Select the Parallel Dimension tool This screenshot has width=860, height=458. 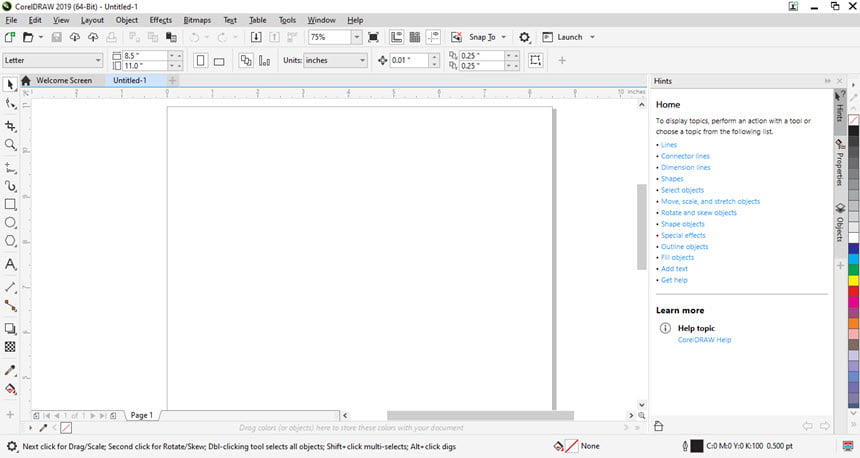tap(10, 287)
